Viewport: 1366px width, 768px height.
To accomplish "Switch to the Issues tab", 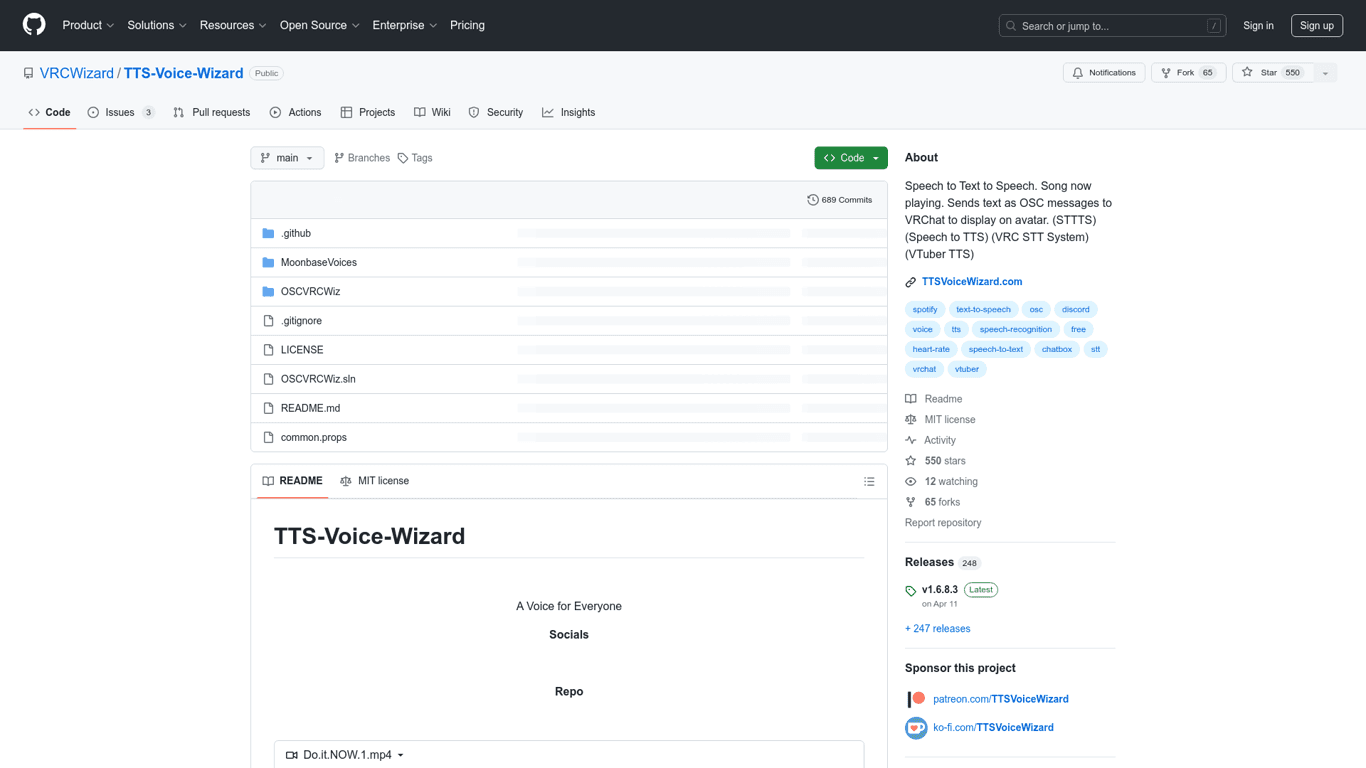I will click(121, 113).
